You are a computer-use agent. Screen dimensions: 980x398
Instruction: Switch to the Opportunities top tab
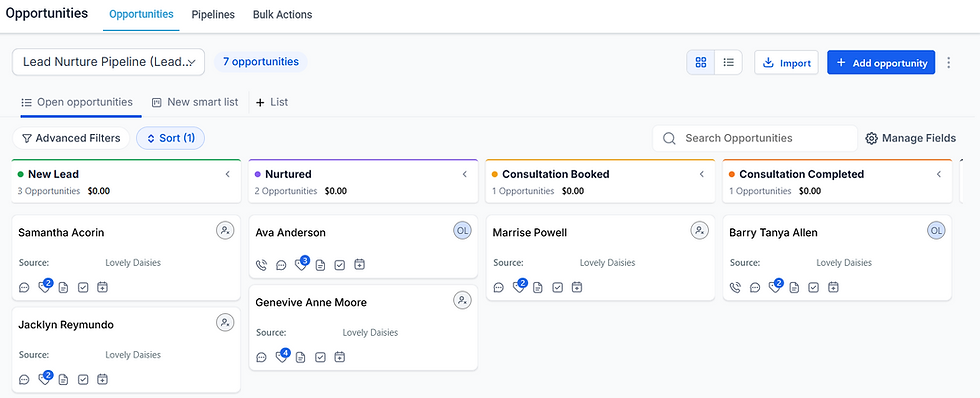point(141,14)
